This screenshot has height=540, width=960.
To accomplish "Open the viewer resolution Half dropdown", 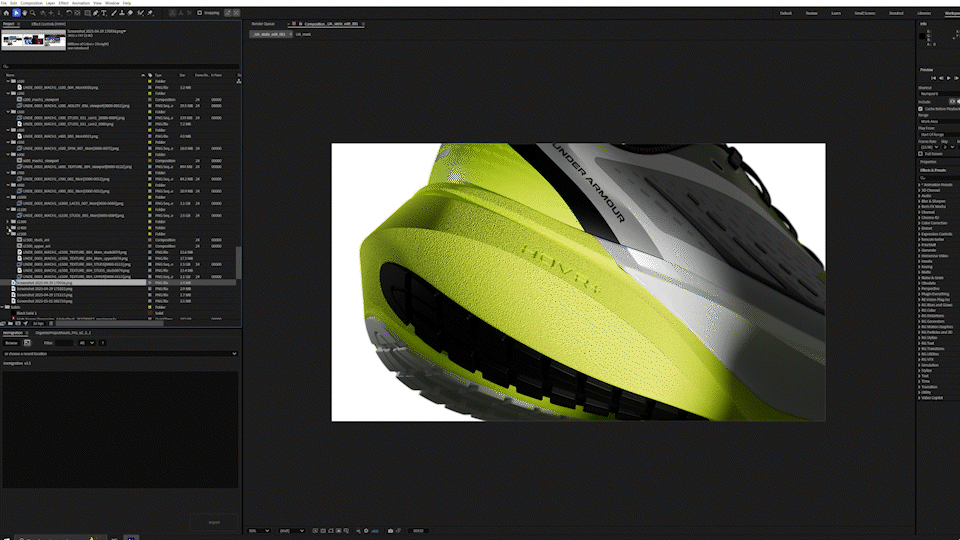I will (x=291, y=531).
